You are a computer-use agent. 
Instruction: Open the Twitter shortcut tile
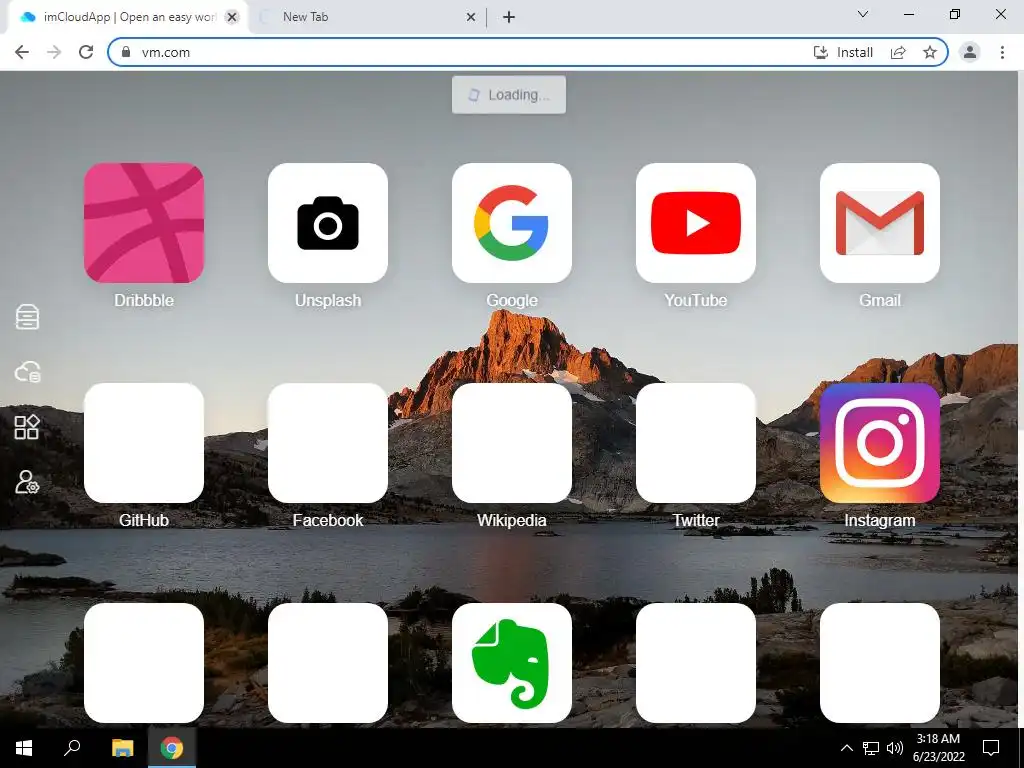coord(696,443)
